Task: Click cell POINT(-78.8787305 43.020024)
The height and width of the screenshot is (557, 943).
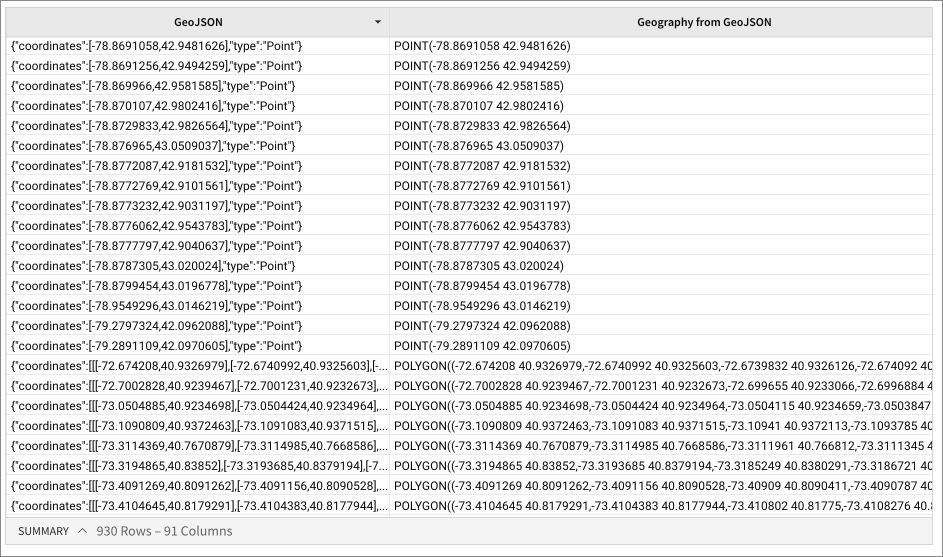Action: [478, 266]
